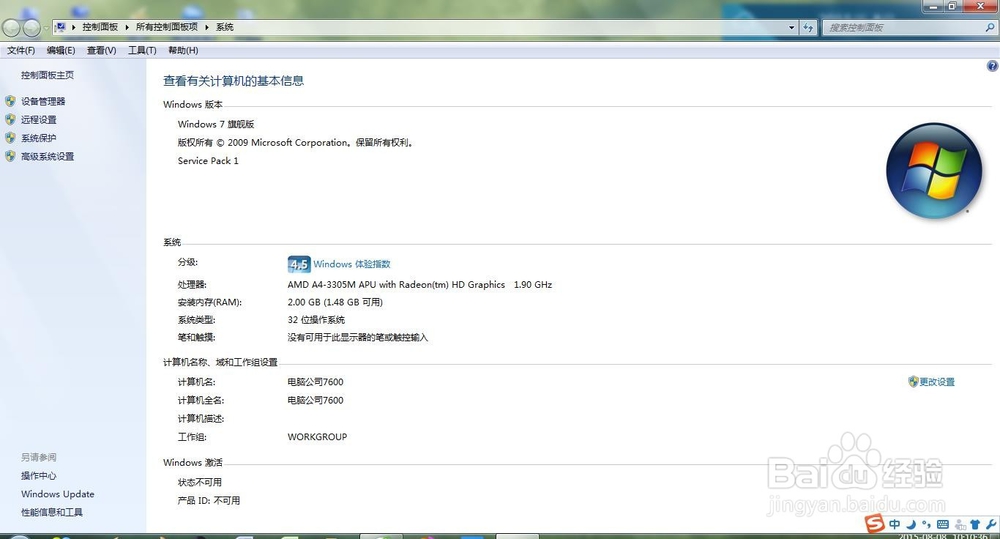Select 所有控制面板项 in the breadcrumb path
This screenshot has width=1000, height=539.
coord(166,27)
